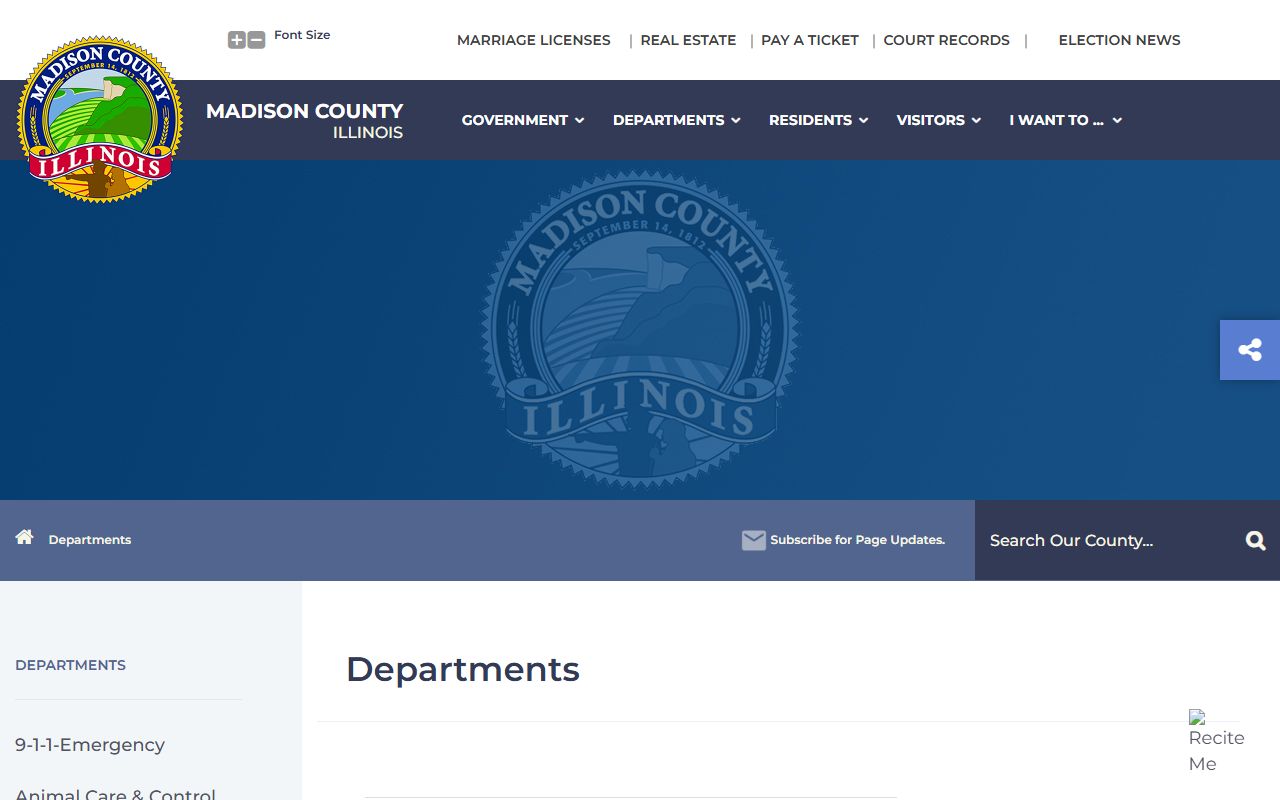Screen dimensions: 1280x800
Task: Click the Departments breadcrumb link
Action: 90,540
